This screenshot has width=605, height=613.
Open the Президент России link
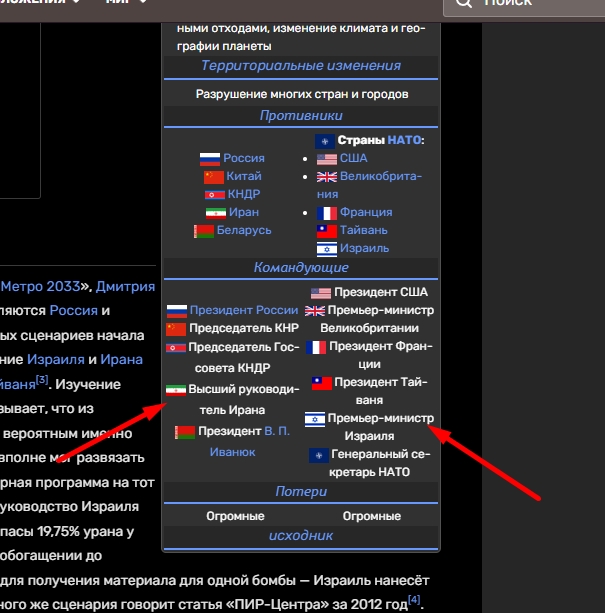(x=244, y=310)
